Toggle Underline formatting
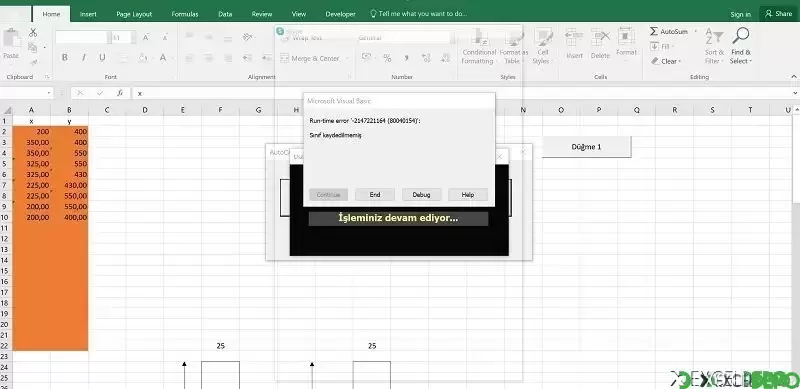 (102, 58)
